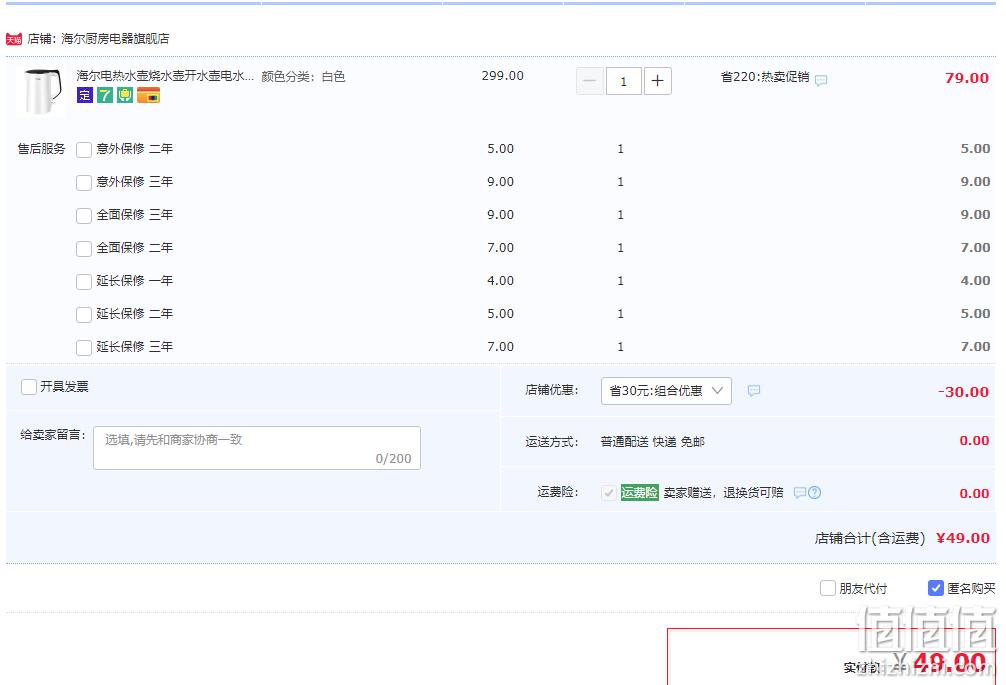The width and height of the screenshot is (1006, 685).
Task: Click the question mark help icon for 运费险
Action: [x=815, y=493]
